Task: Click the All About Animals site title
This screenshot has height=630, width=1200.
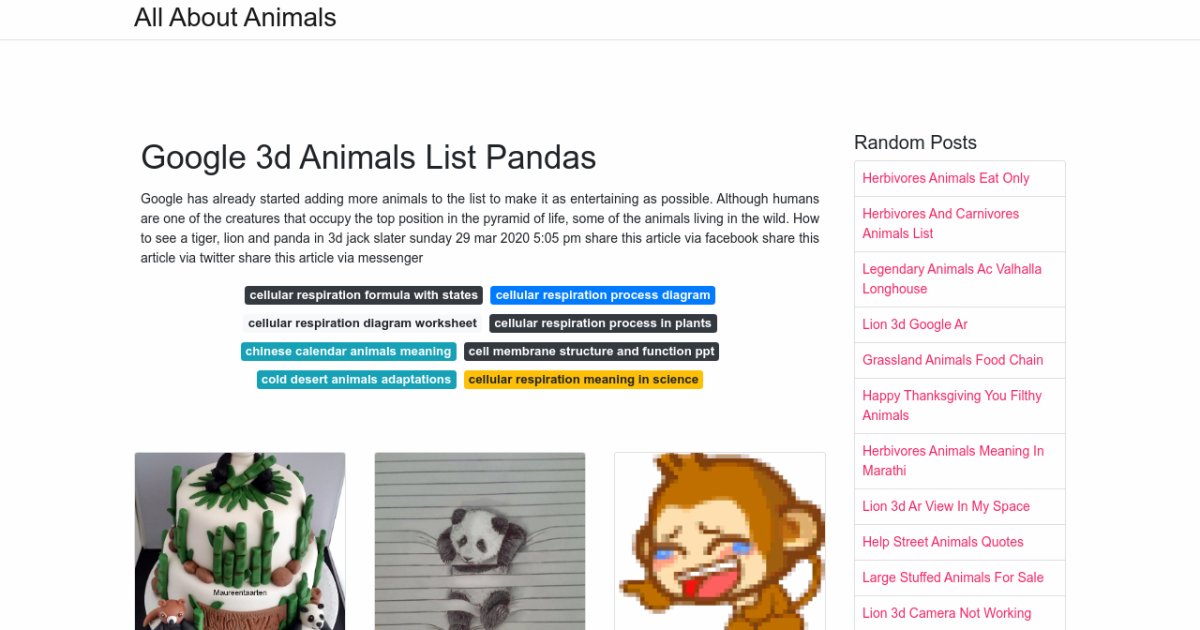Action: point(235,18)
